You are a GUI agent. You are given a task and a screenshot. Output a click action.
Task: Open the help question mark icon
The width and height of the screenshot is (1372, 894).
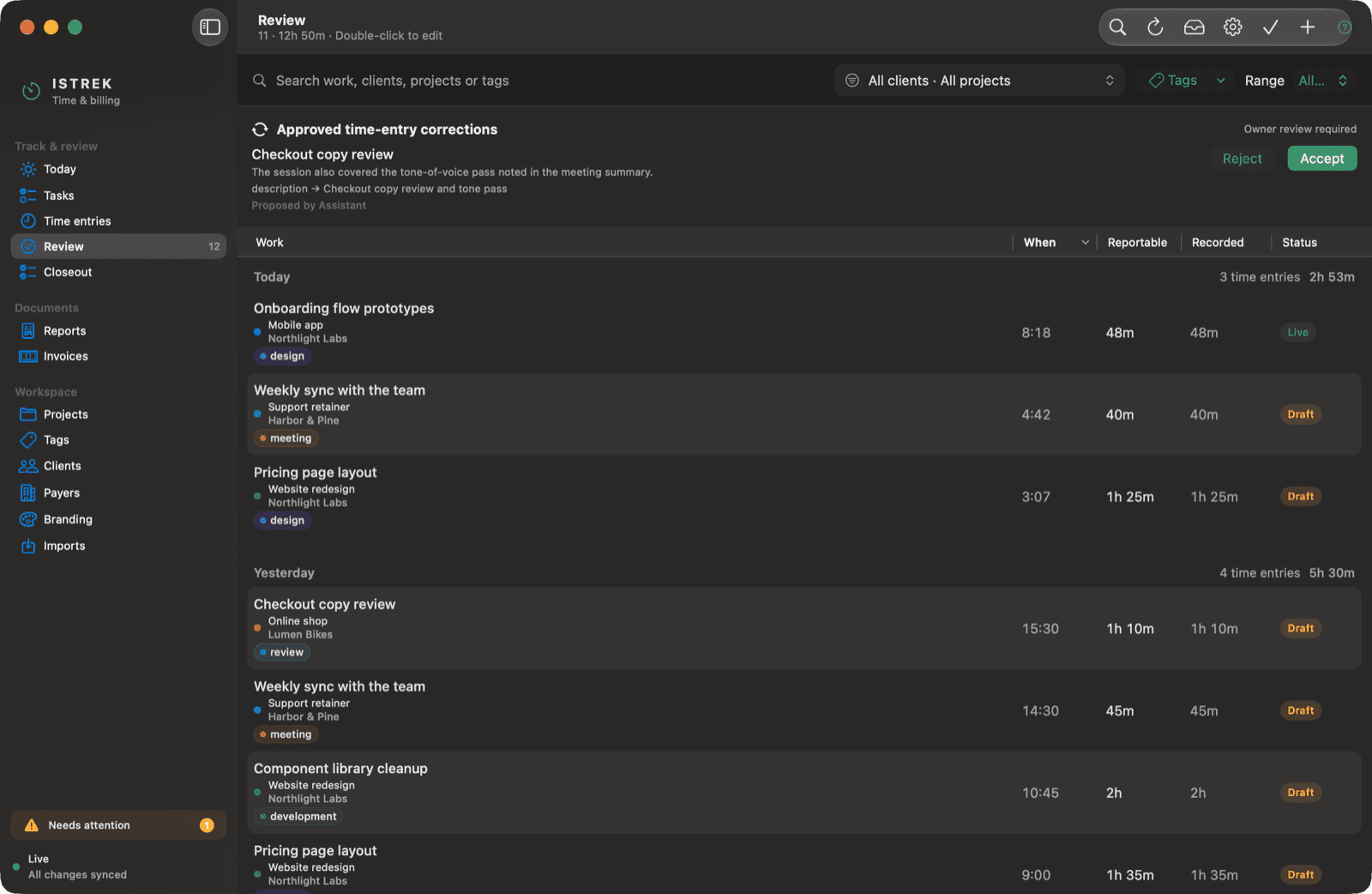tap(1344, 27)
